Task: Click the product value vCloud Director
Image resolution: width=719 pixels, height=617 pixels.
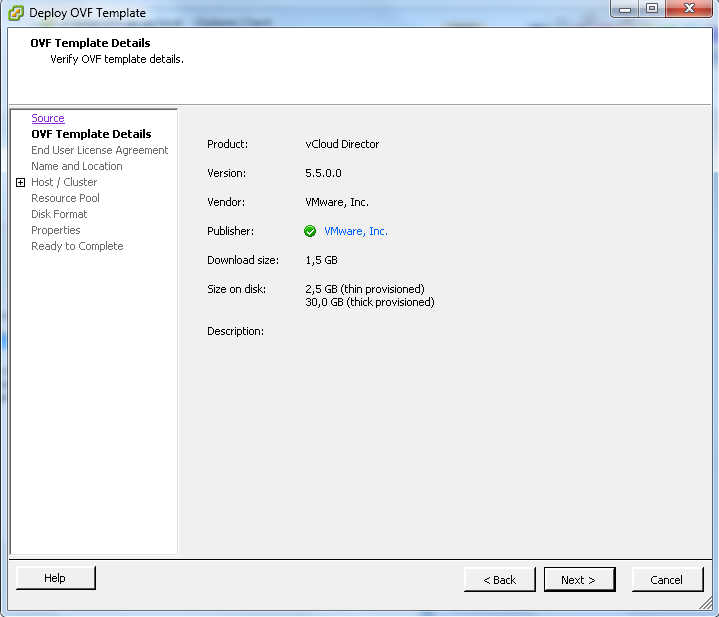Action: tap(342, 144)
